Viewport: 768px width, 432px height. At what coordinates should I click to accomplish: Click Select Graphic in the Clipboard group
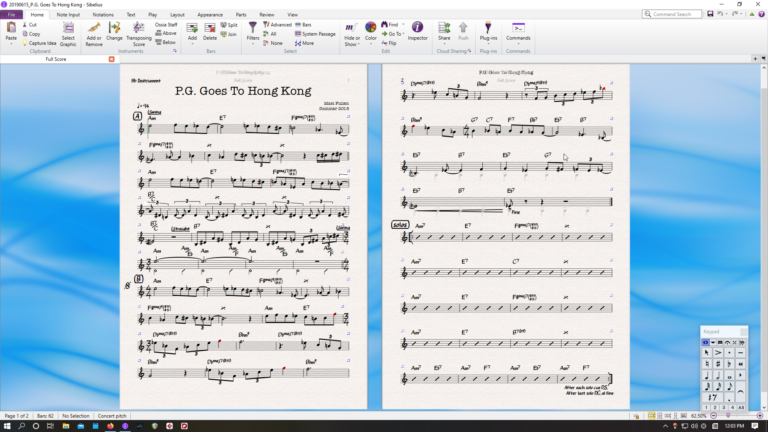(x=68, y=33)
